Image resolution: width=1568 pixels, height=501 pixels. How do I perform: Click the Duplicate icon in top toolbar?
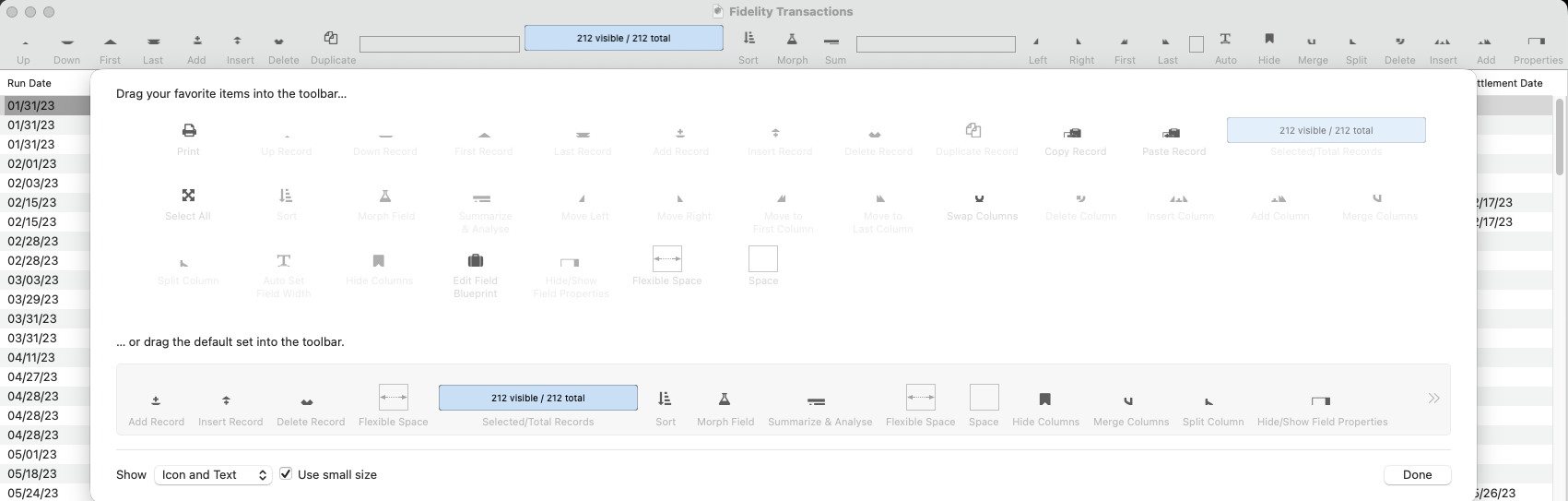pos(332,39)
